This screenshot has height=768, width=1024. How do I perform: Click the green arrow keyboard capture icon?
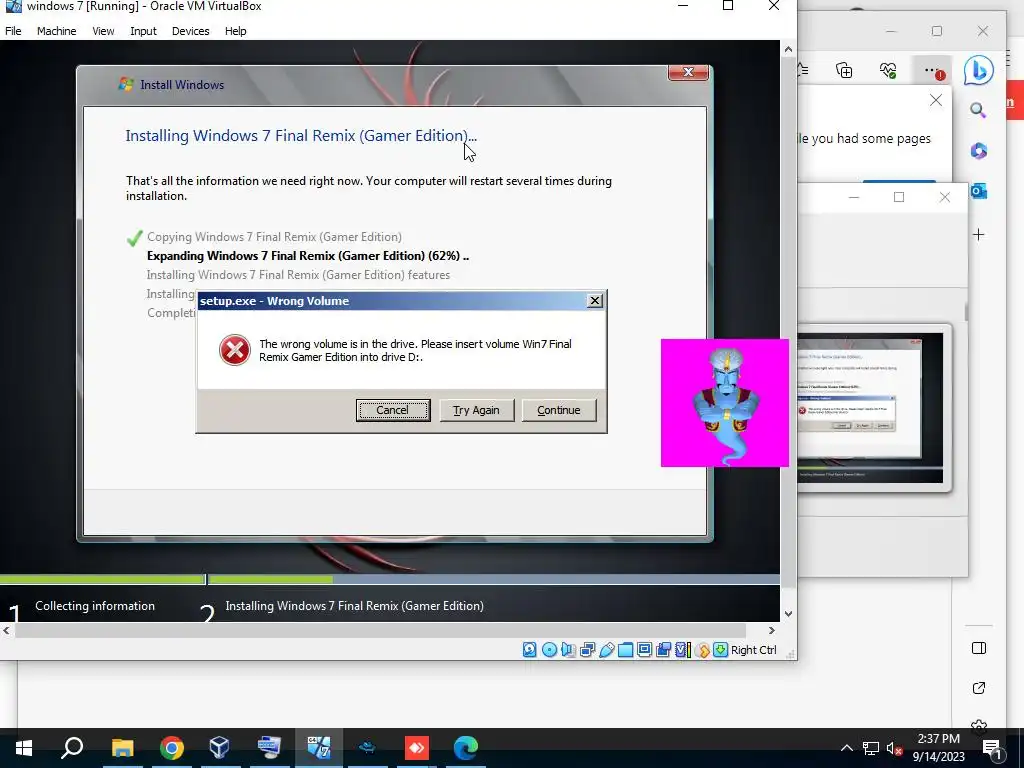[720, 650]
